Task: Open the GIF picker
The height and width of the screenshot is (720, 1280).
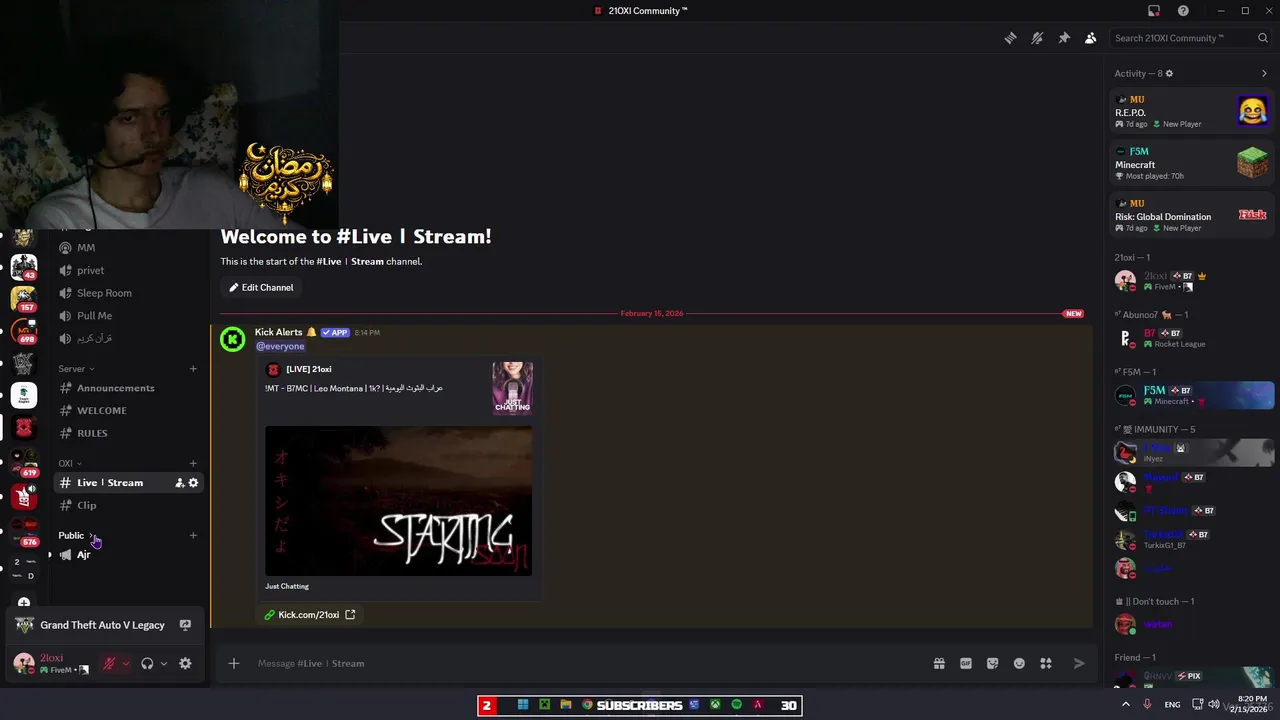Action: point(966,663)
